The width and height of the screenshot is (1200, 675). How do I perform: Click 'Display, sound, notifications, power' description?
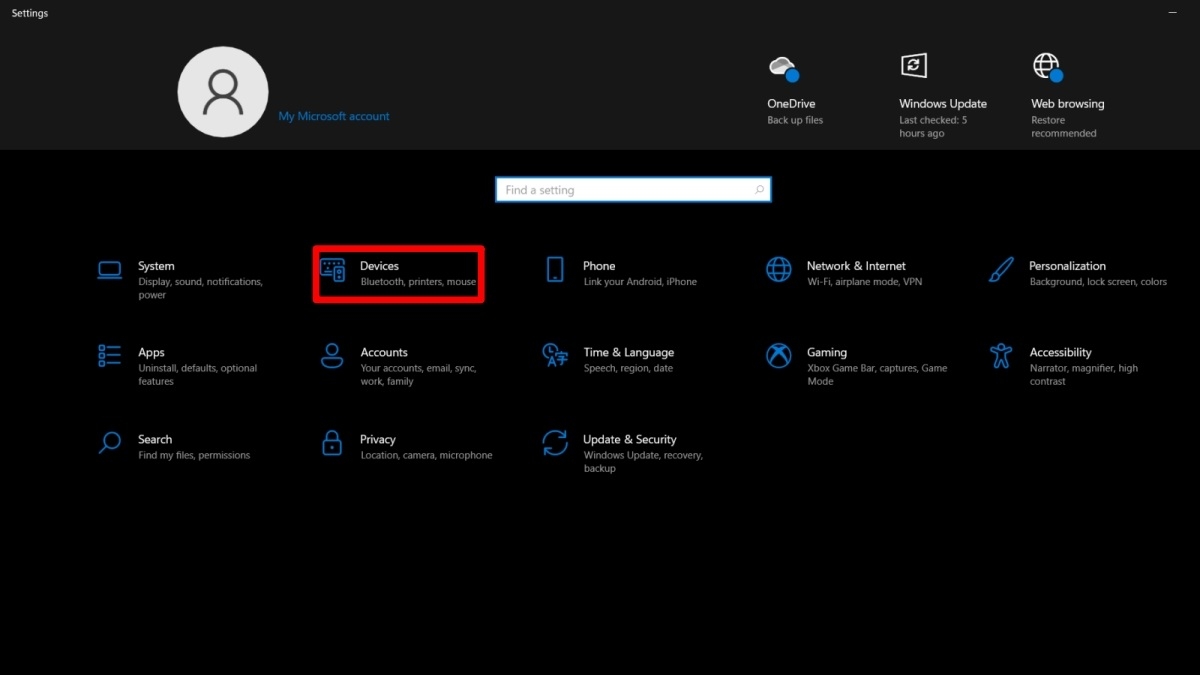(200, 288)
